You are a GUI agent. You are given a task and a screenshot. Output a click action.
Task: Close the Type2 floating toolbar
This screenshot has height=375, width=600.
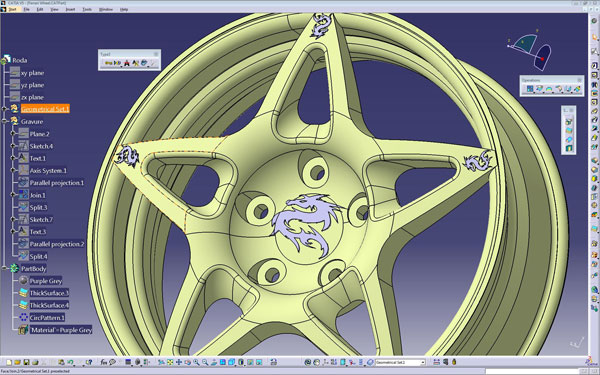click(x=156, y=54)
